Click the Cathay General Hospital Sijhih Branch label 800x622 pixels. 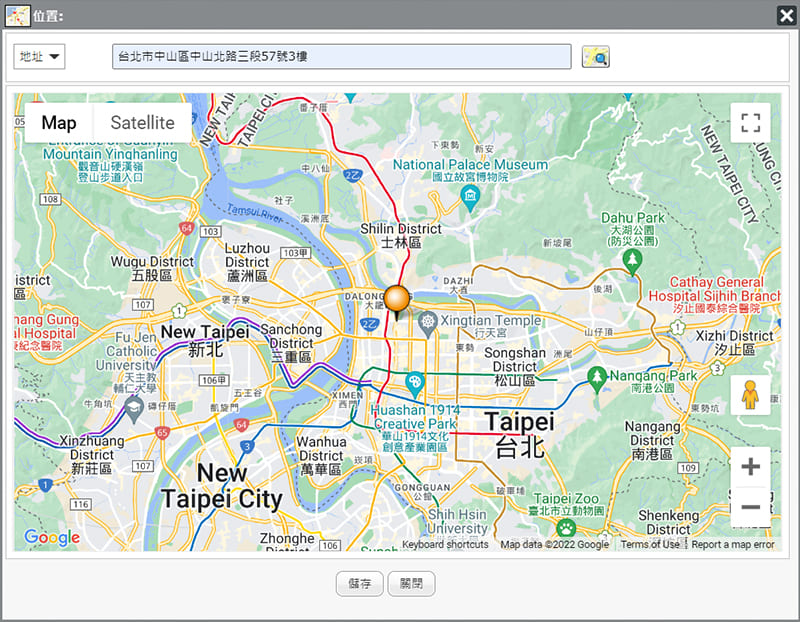point(714,295)
